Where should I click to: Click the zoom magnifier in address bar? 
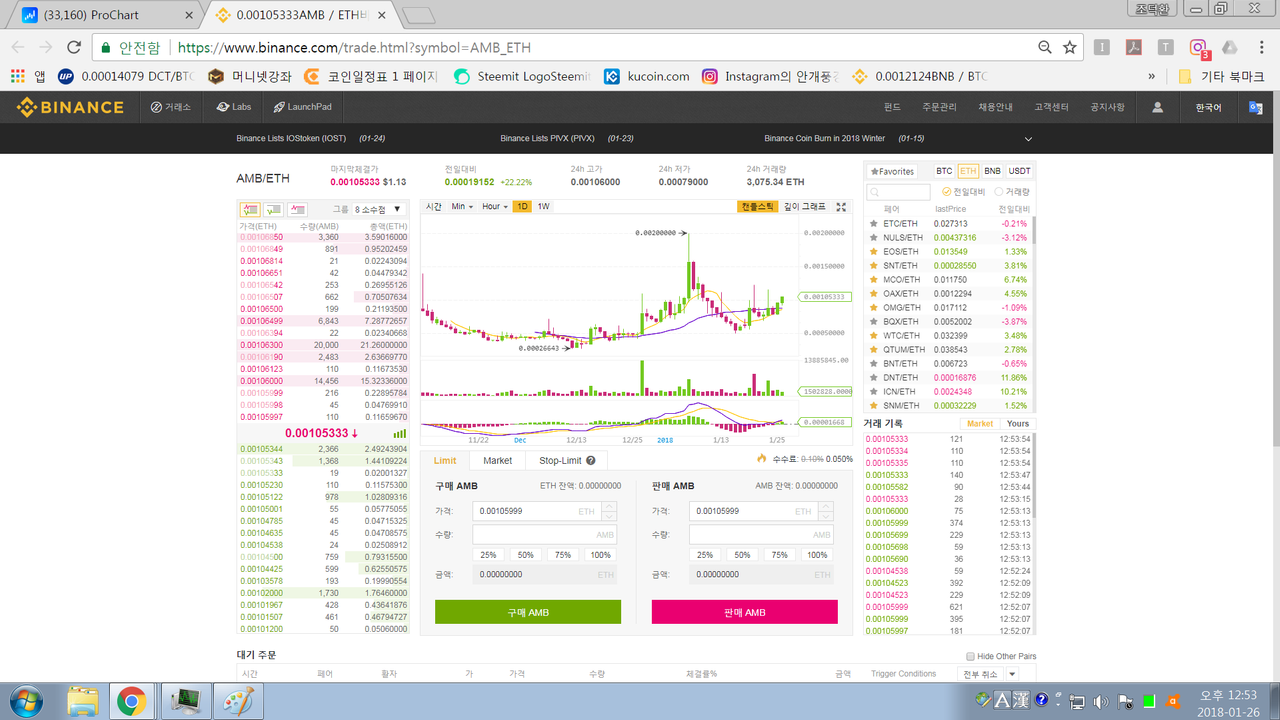pos(1045,47)
